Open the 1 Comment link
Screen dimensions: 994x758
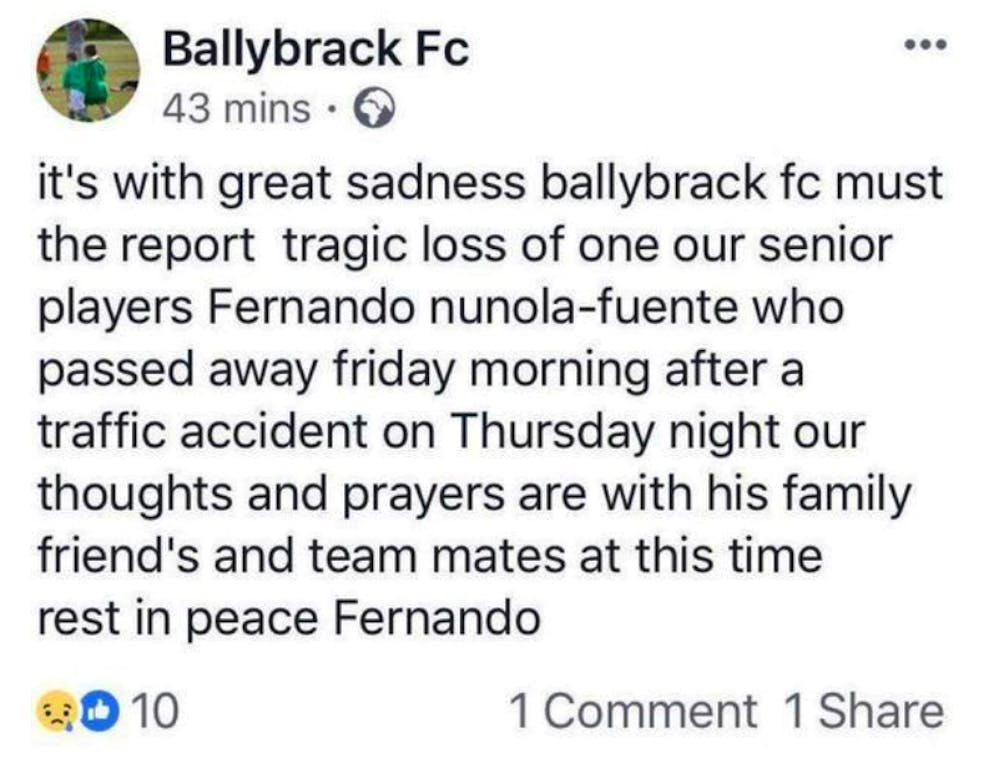coord(633,711)
